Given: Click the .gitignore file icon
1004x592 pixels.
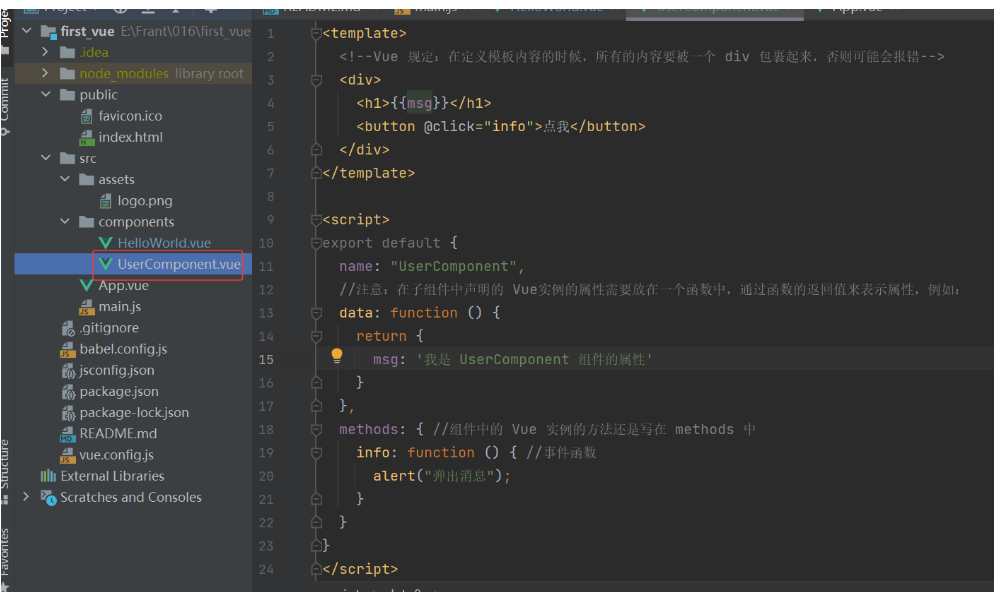Looking at the screenshot, I should tap(68, 328).
